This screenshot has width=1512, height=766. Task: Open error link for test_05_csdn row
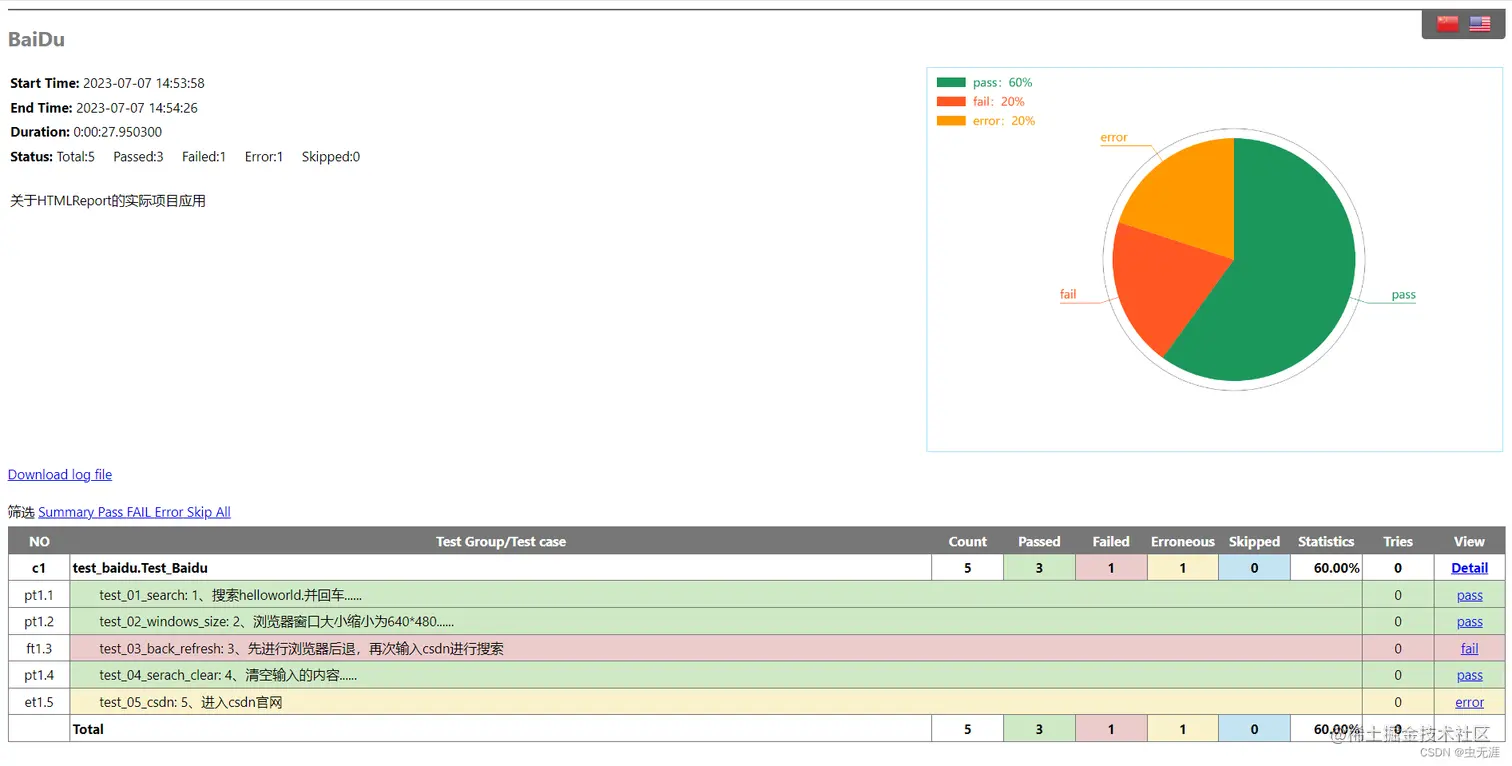[1469, 702]
